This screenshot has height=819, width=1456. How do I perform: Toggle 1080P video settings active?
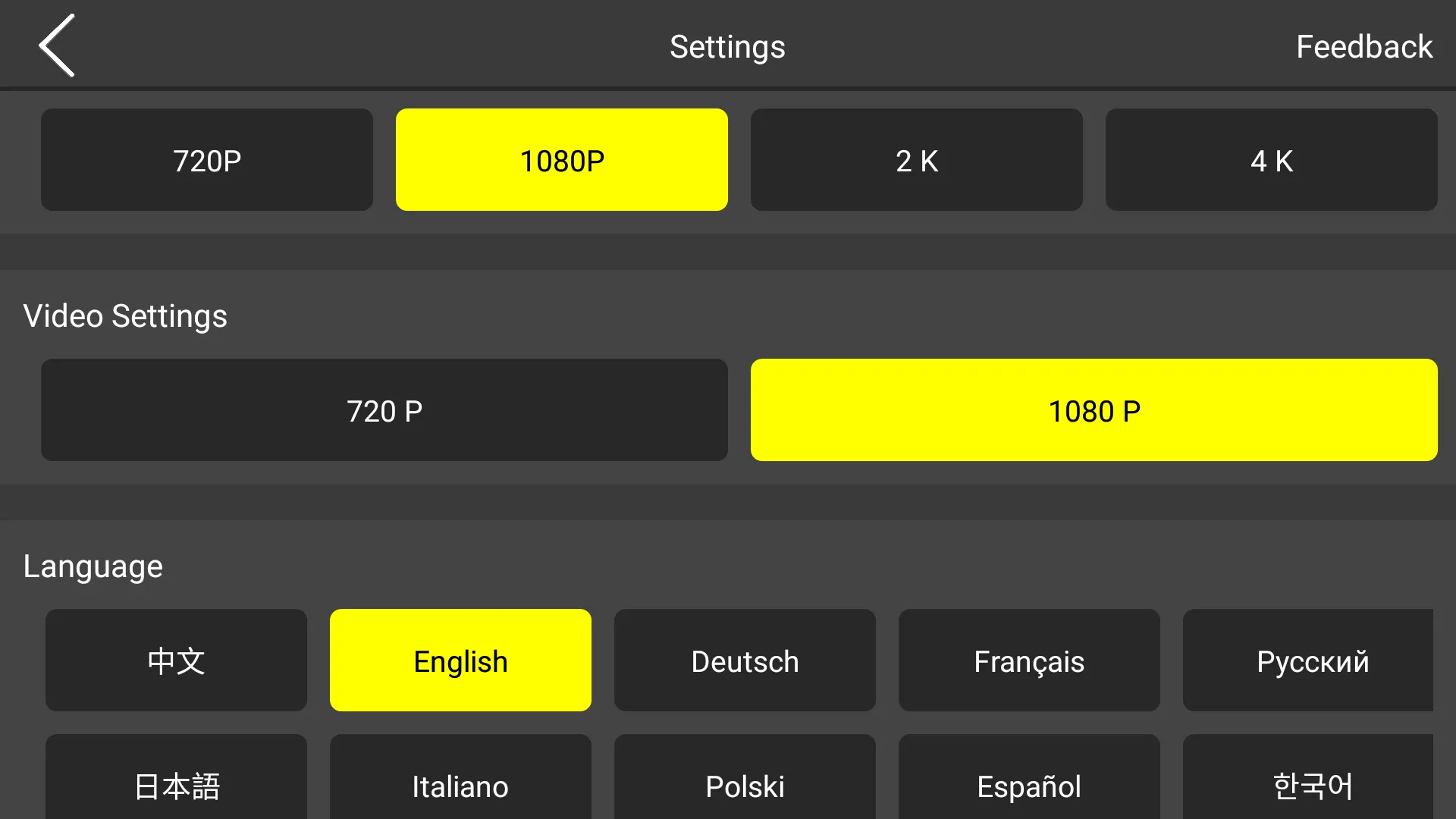pos(1093,410)
